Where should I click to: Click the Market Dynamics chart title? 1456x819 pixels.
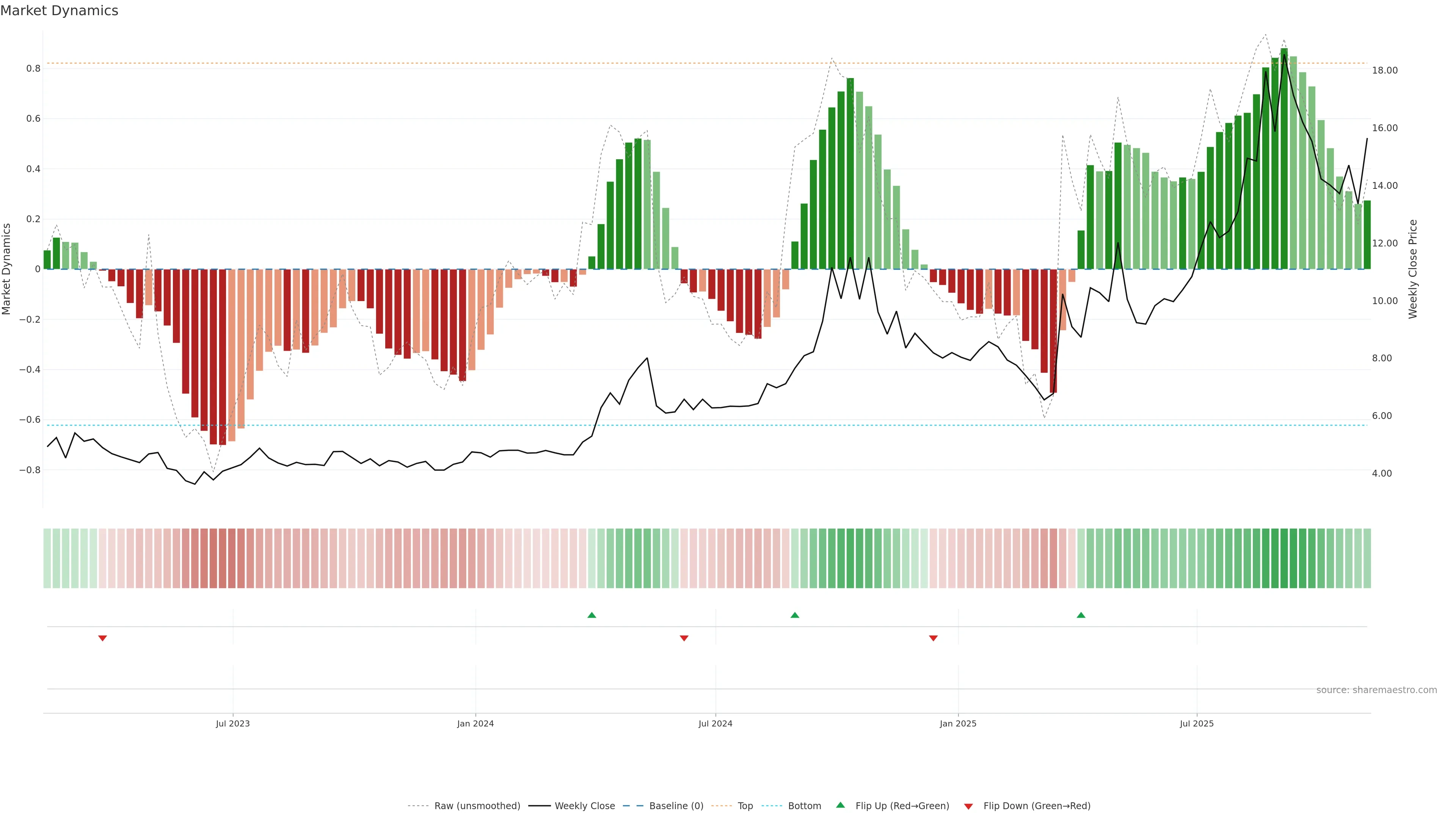click(60, 11)
